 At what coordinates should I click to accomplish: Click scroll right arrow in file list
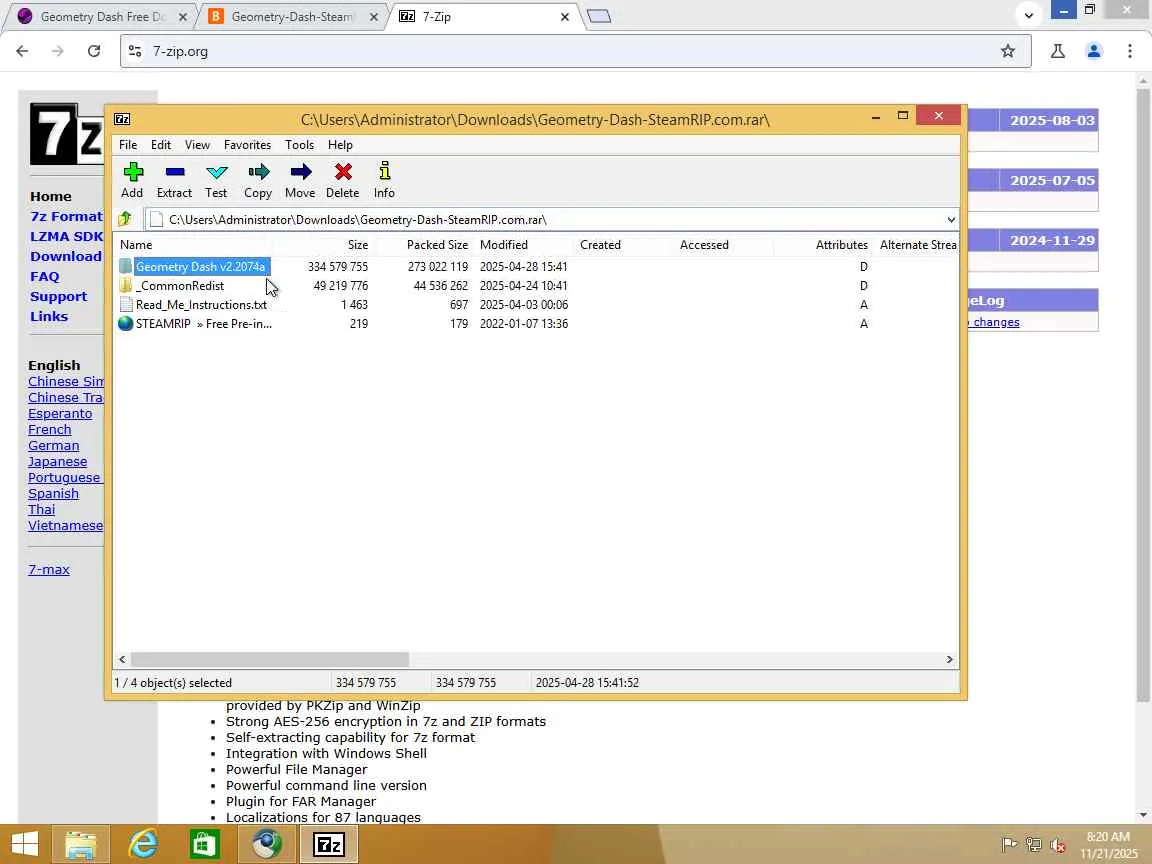949,659
